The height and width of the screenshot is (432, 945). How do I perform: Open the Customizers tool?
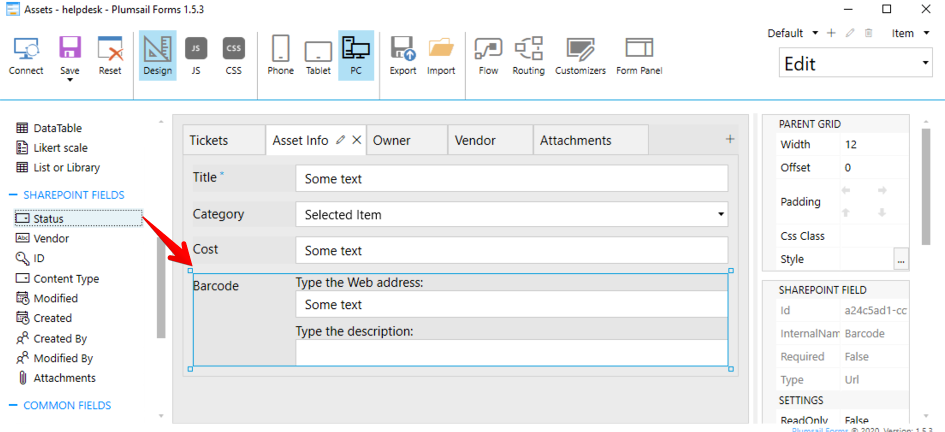pyautogui.click(x=580, y=55)
